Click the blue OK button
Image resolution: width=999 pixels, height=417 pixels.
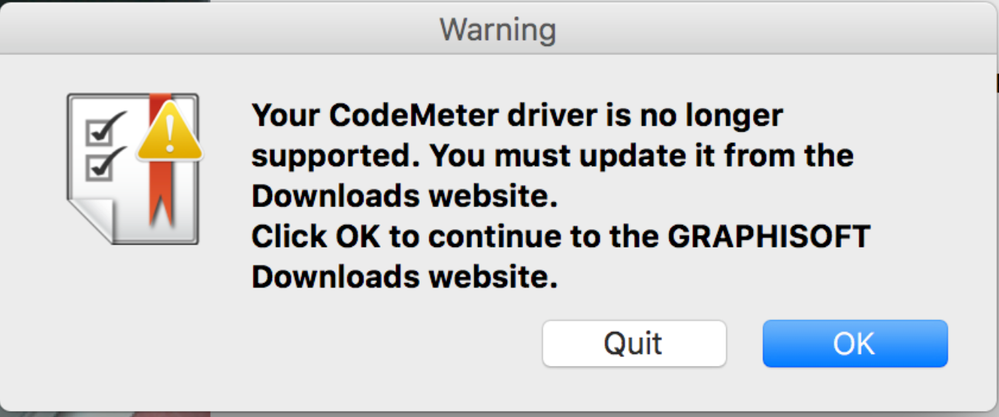pyautogui.click(x=854, y=344)
